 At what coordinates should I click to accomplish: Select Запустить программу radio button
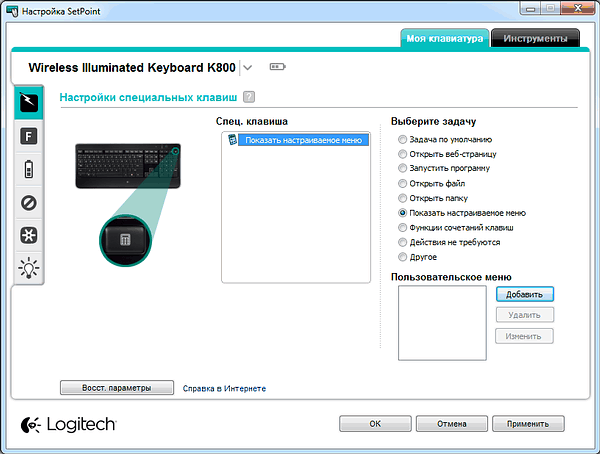[402, 168]
